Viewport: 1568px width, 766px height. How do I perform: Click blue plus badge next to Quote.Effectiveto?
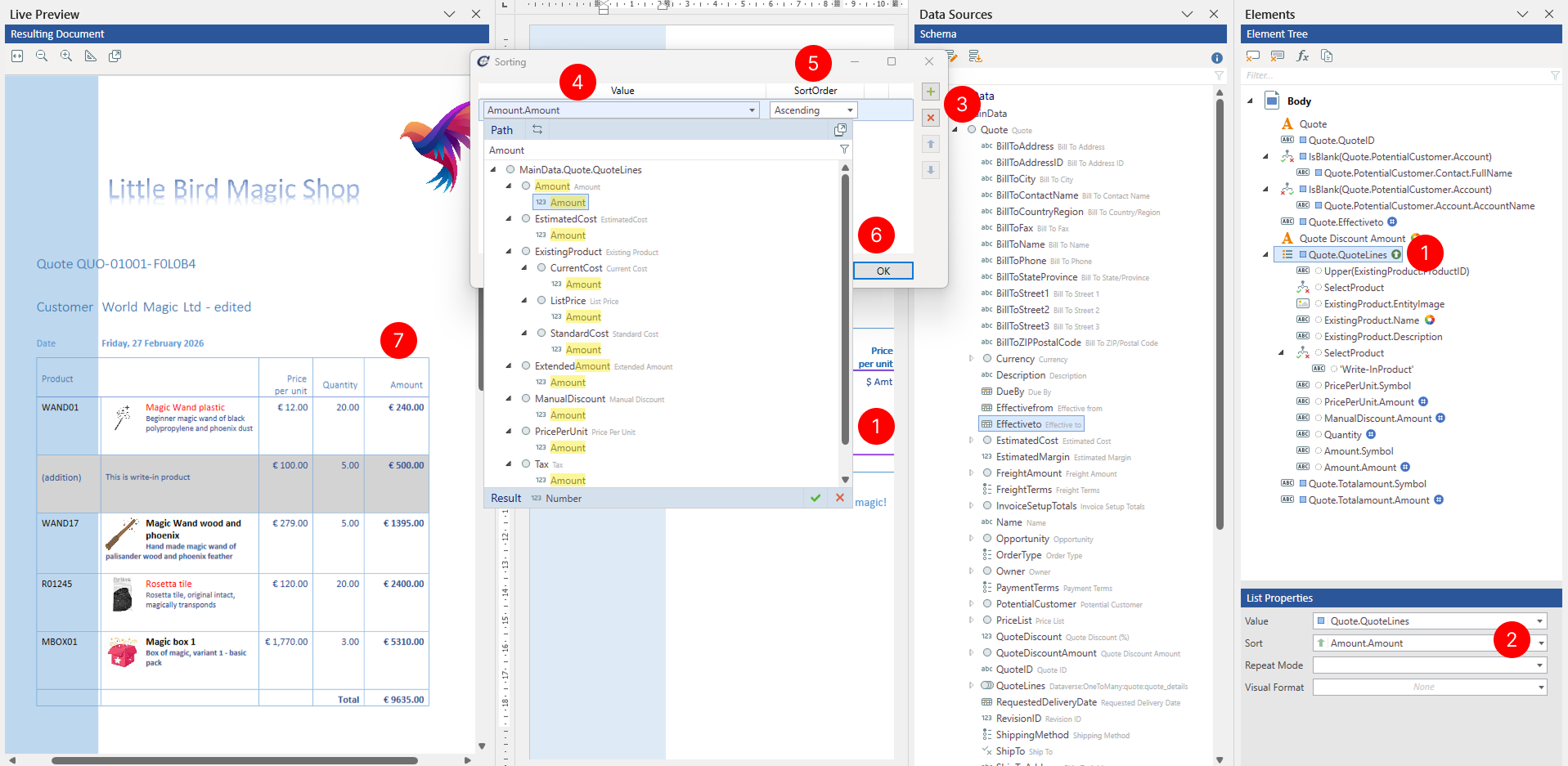(x=1392, y=222)
